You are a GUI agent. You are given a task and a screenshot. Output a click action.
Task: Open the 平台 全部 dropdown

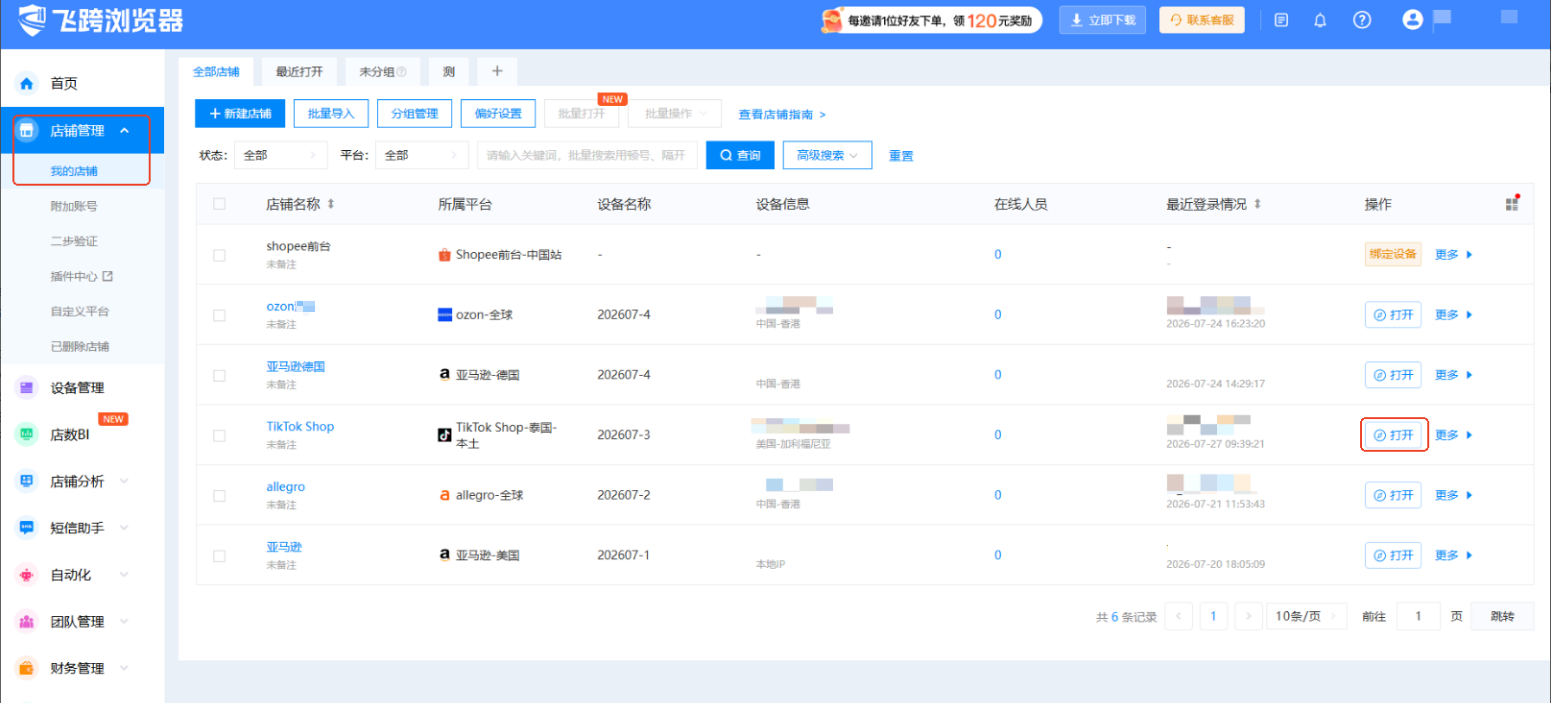coord(422,156)
